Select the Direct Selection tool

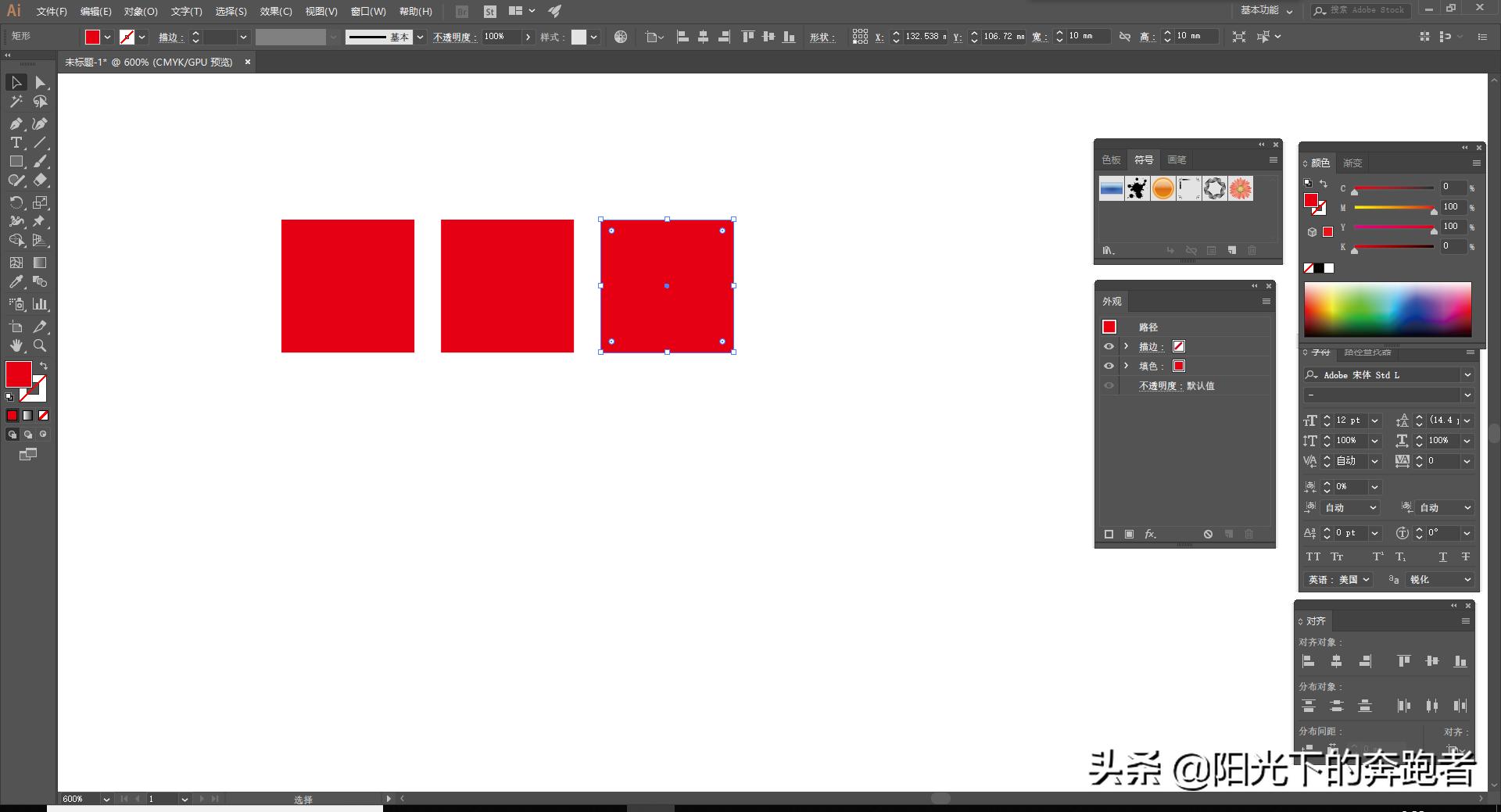(x=40, y=83)
